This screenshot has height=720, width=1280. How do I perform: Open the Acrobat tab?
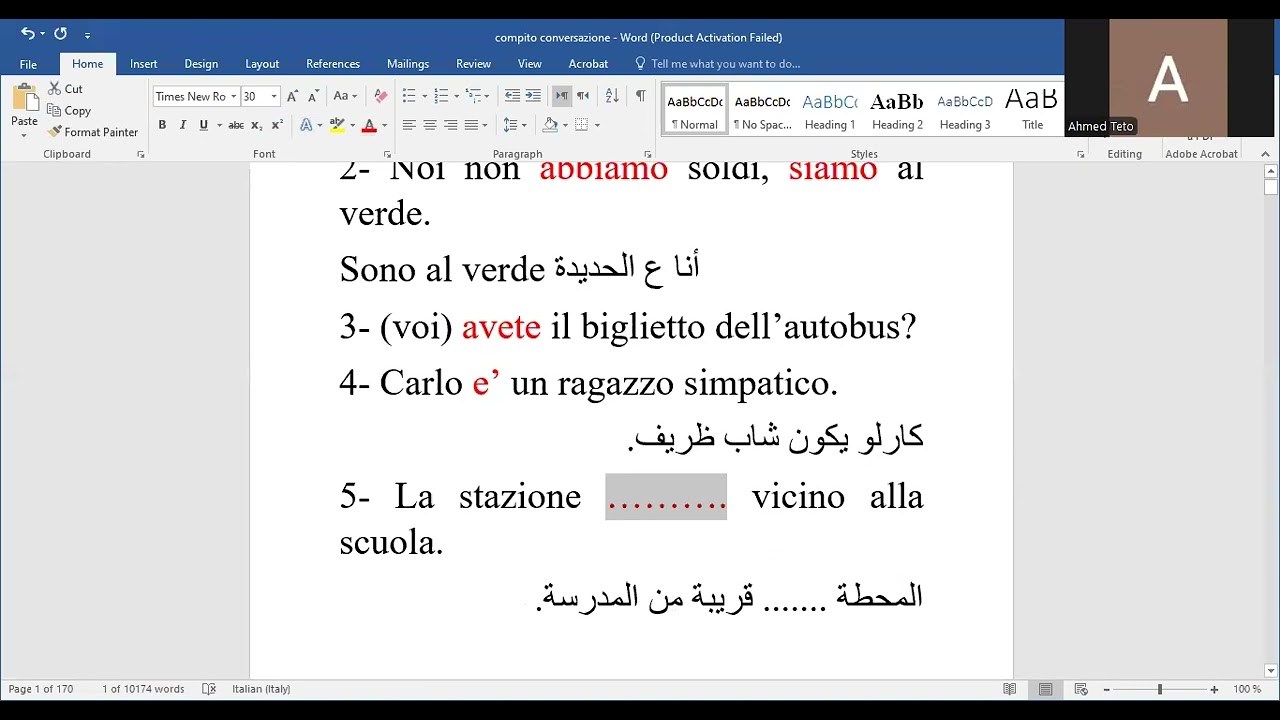588,64
